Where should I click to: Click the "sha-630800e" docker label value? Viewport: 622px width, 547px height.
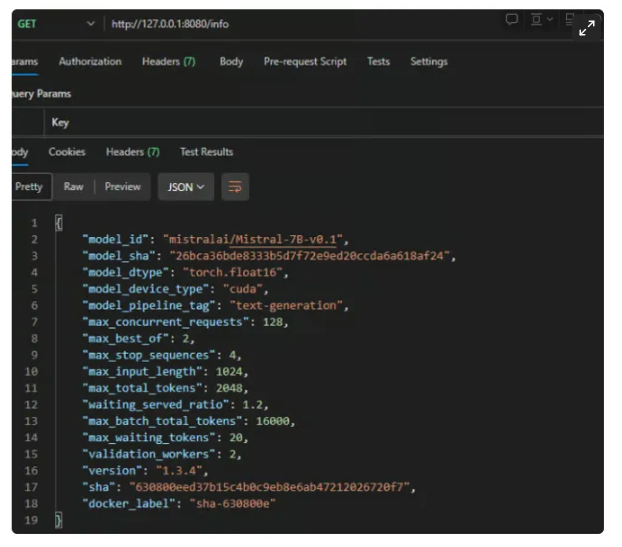click(232, 504)
